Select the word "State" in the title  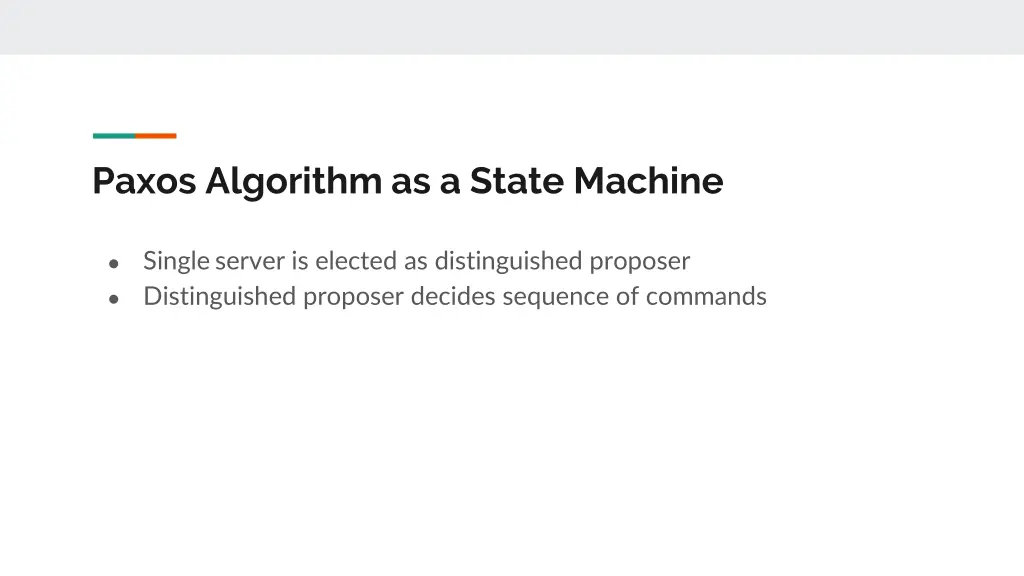516,181
